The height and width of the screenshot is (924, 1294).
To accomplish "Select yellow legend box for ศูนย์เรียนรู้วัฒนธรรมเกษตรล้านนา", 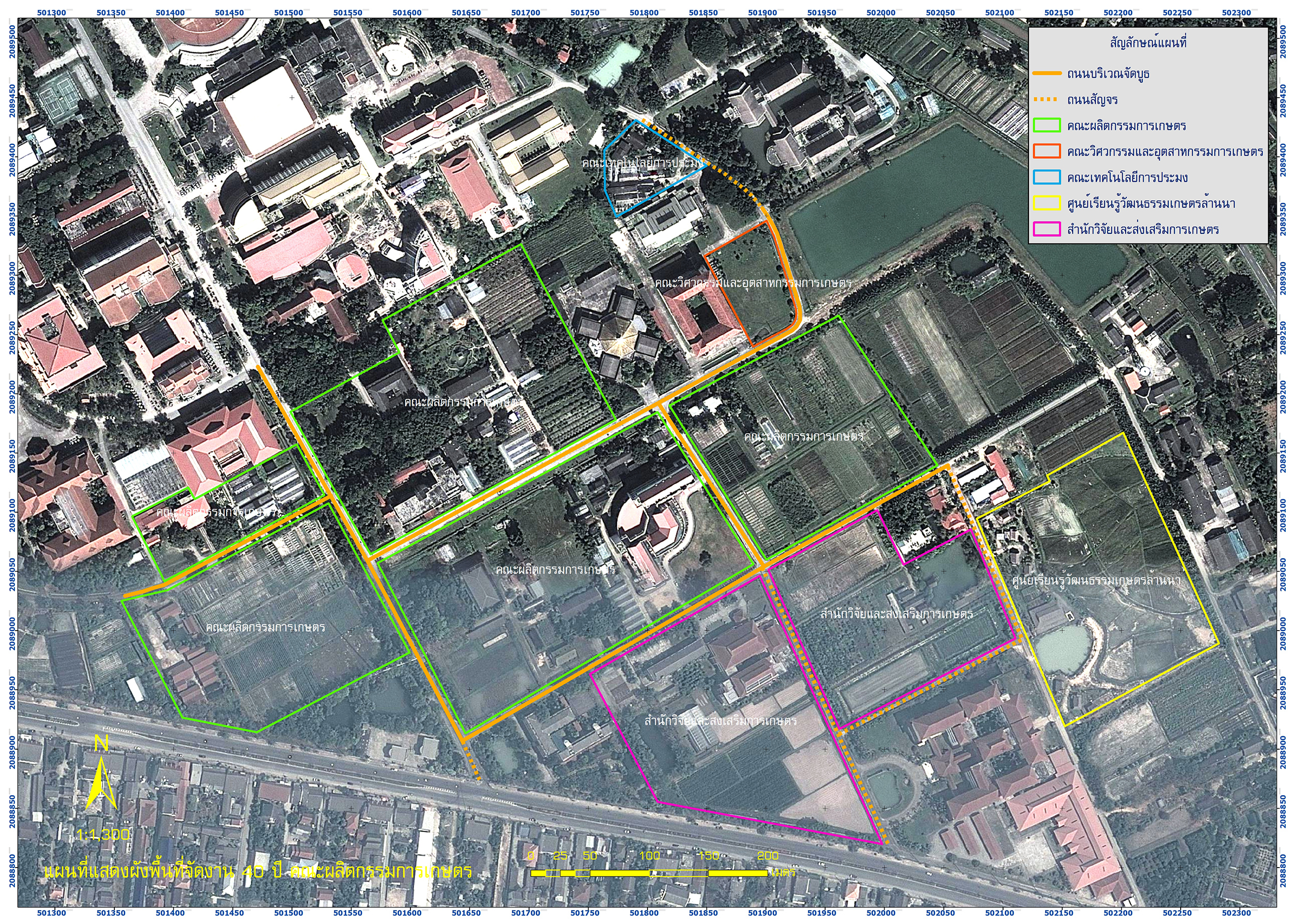I will pos(1047,203).
